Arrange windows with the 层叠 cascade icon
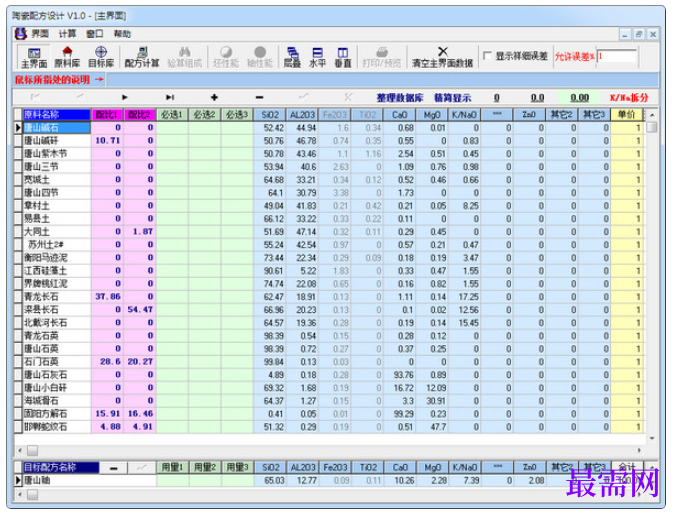Screen dimensions: 678x514 coord(292,57)
